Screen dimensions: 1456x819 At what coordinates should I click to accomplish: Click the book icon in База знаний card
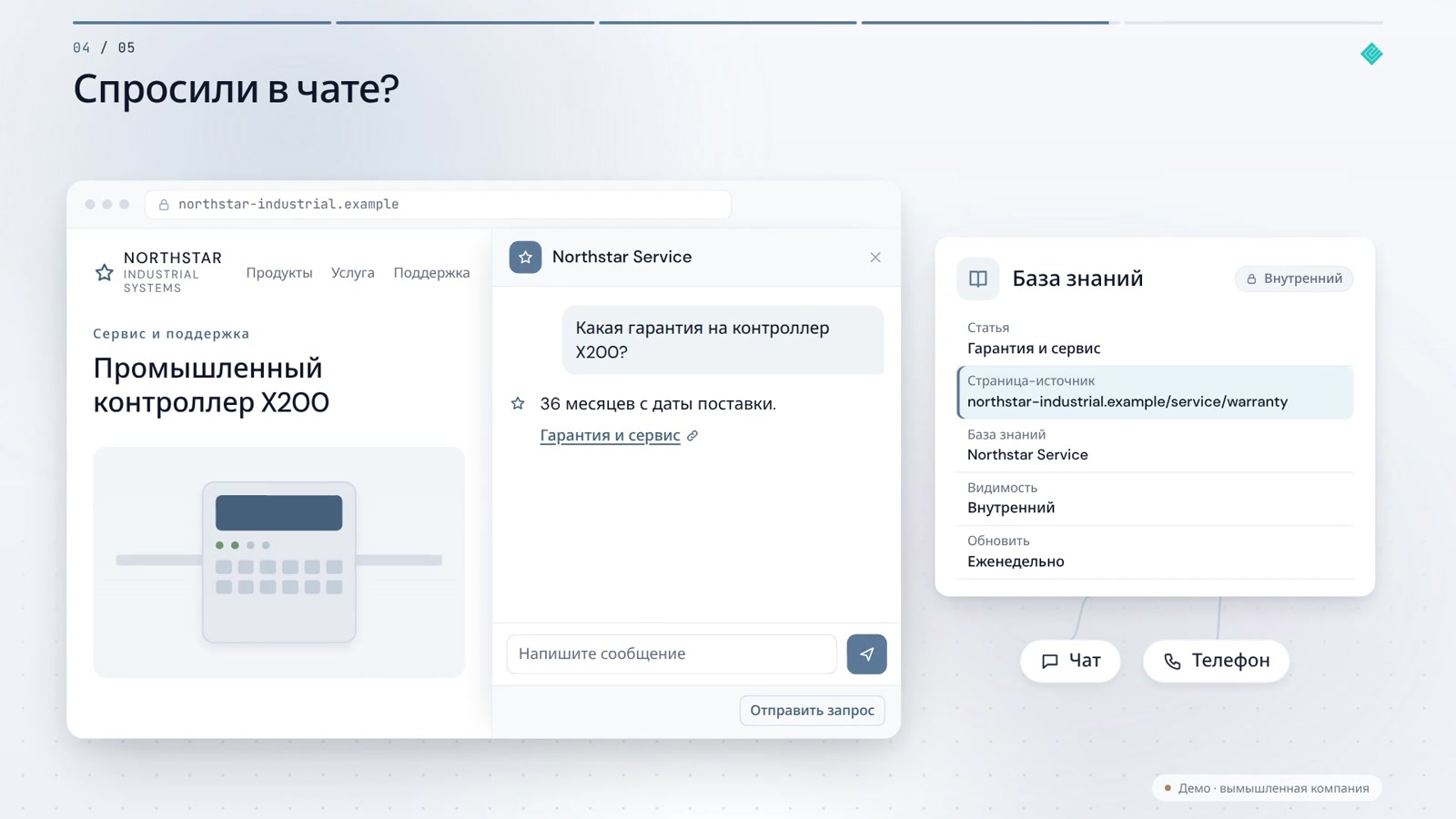point(978,278)
